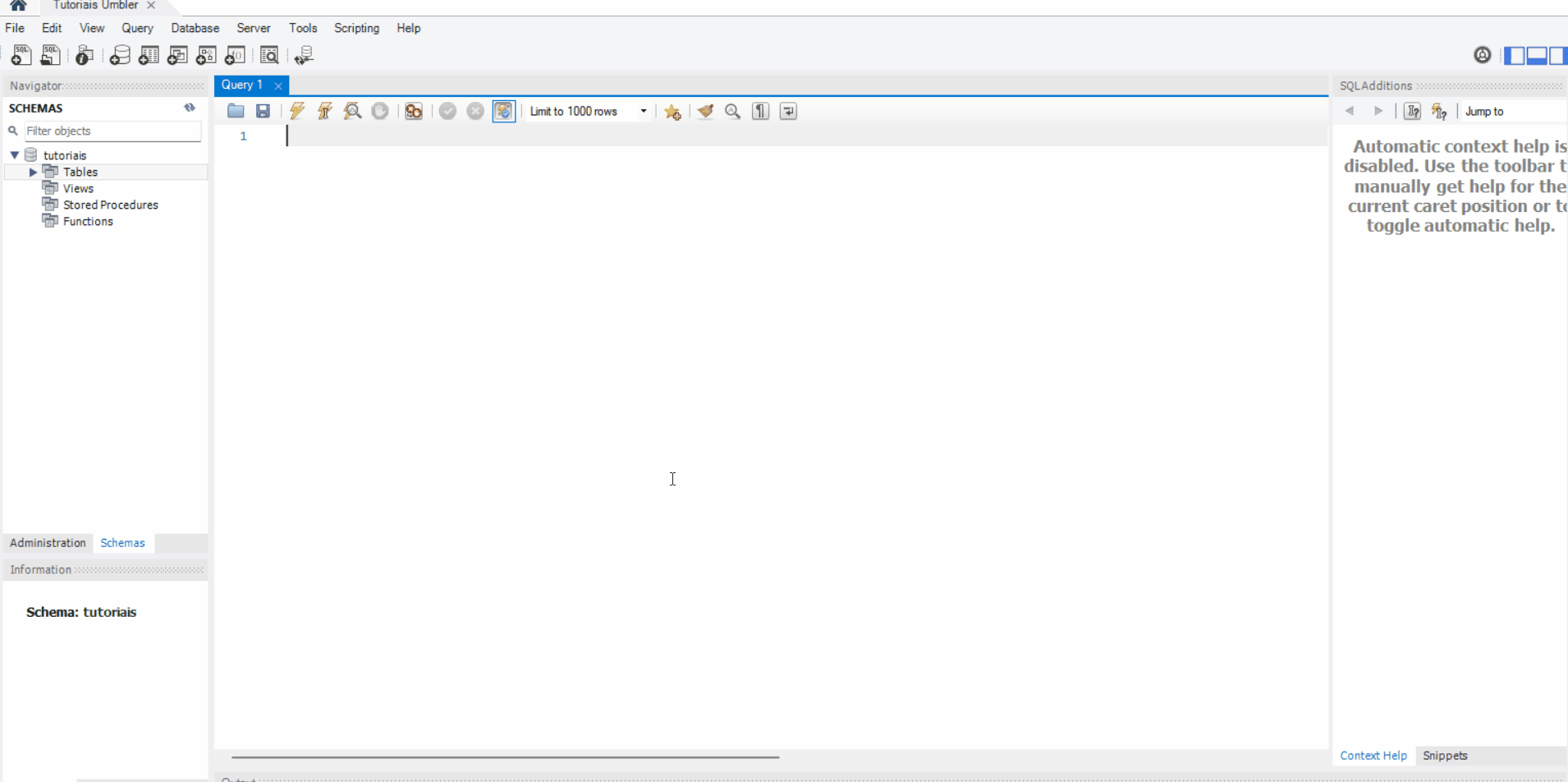Refresh the schemas list icon
The image size is (1568, 782).
[190, 108]
